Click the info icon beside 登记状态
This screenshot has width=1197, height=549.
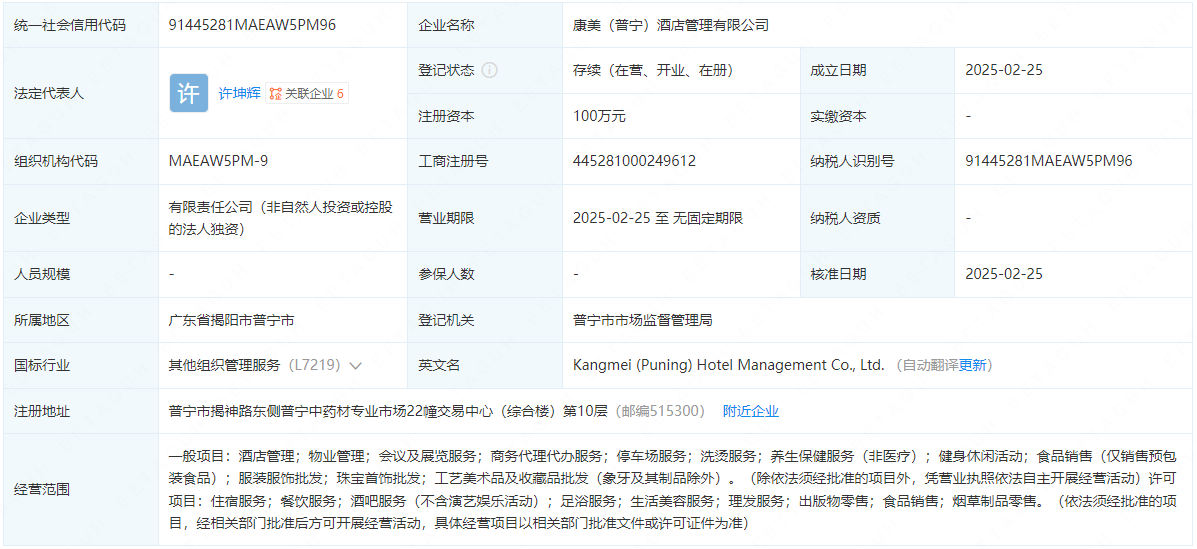pos(490,70)
